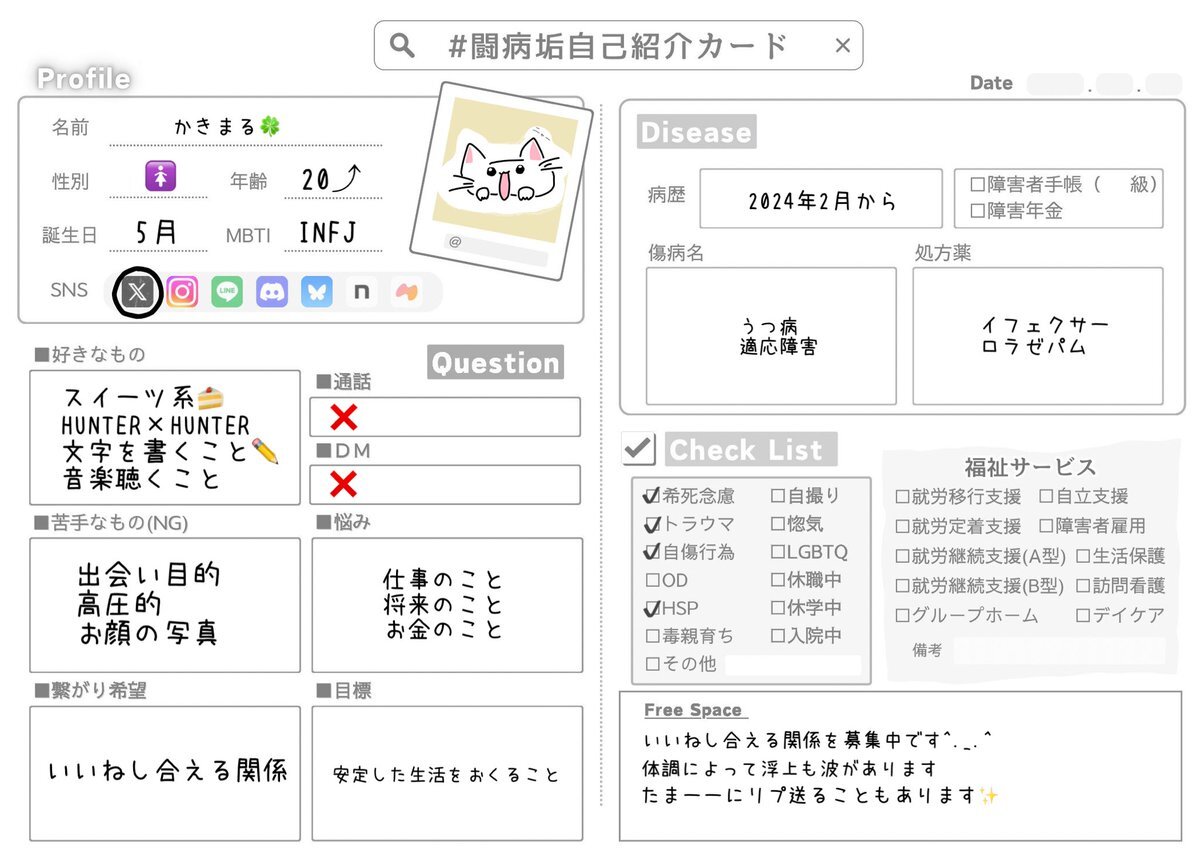Select the Discord icon

[x=272, y=292]
